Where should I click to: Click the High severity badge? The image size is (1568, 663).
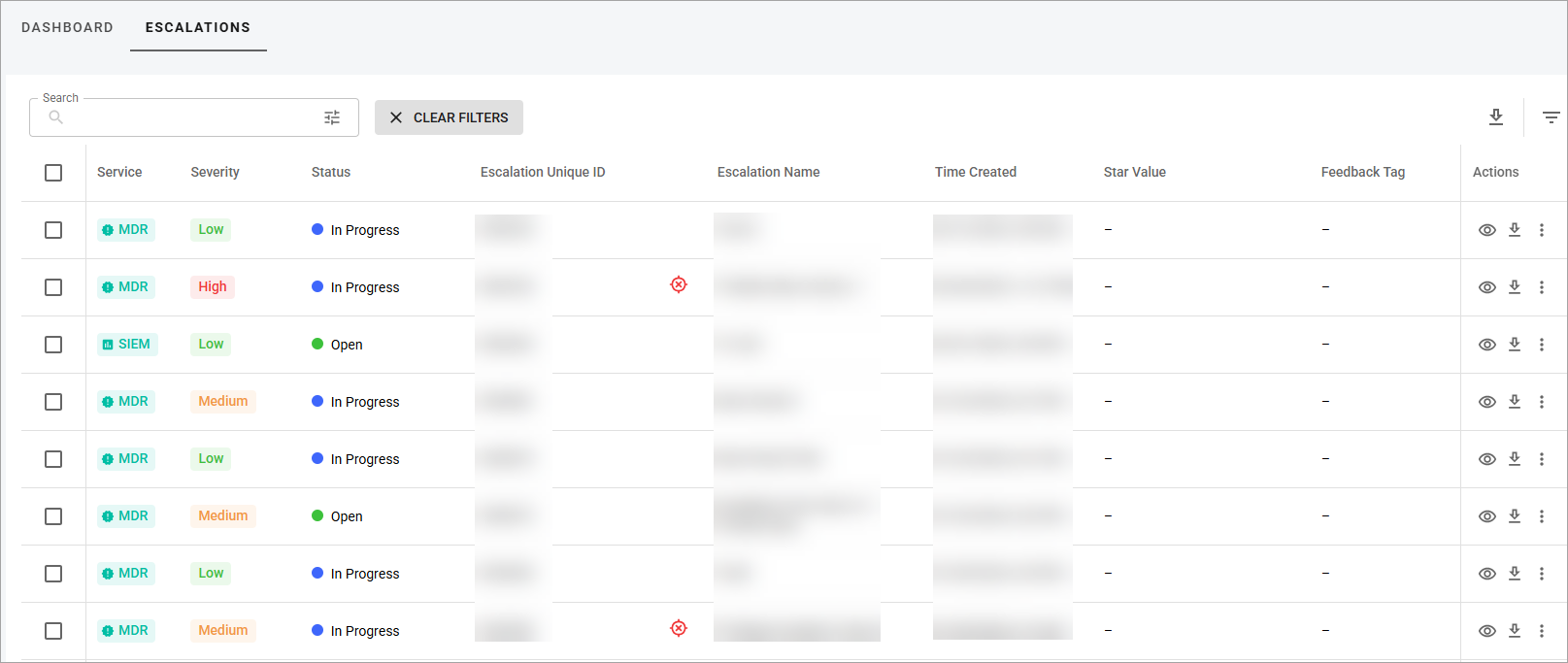tap(213, 286)
